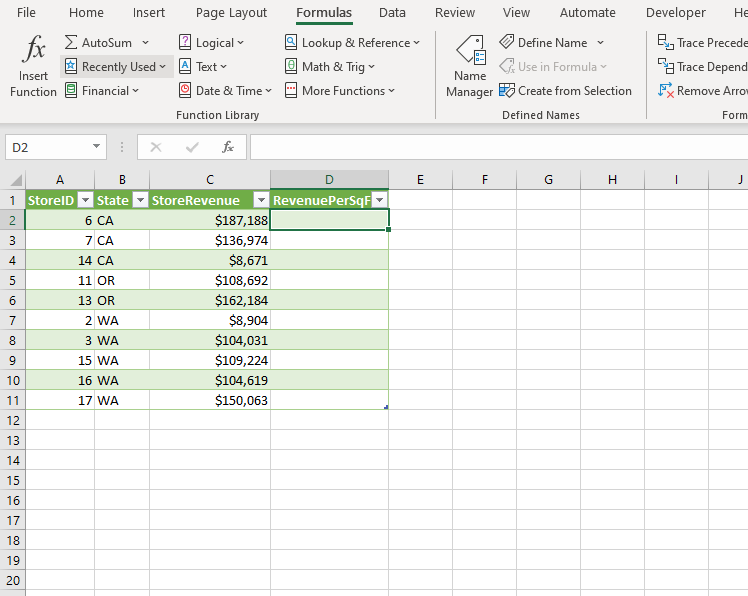Click the formula bar cancel X button
The image size is (748, 596).
(x=156, y=147)
